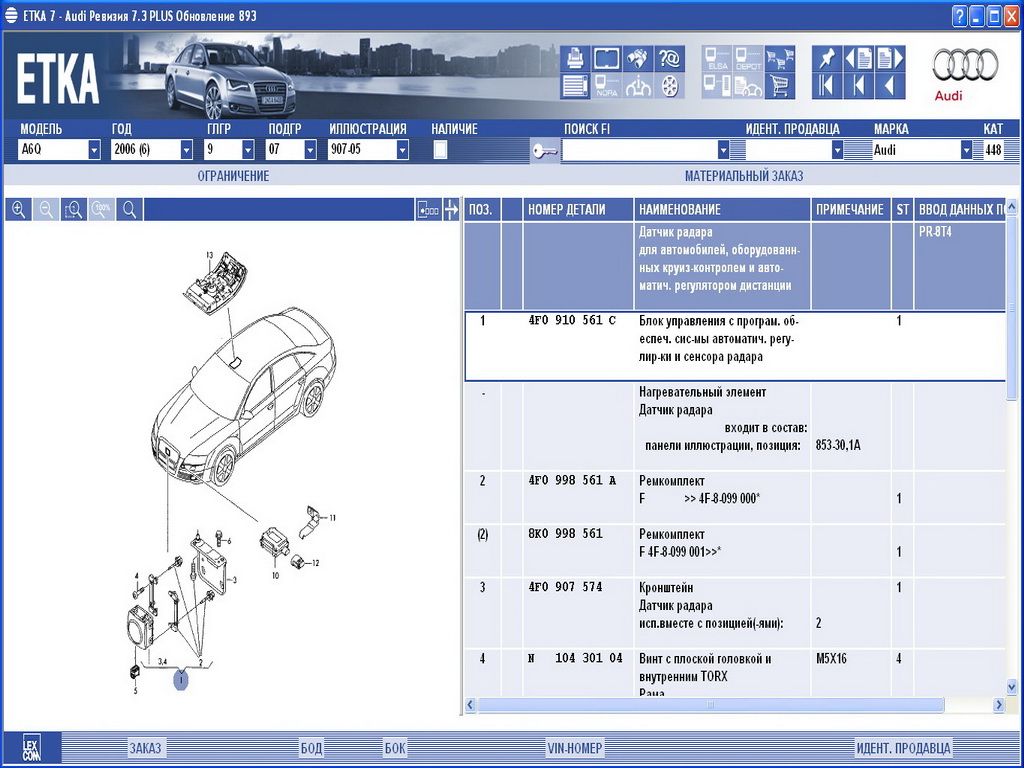Zoom out of the illustration
Image resolution: width=1024 pixels, height=768 pixels.
click(46, 210)
